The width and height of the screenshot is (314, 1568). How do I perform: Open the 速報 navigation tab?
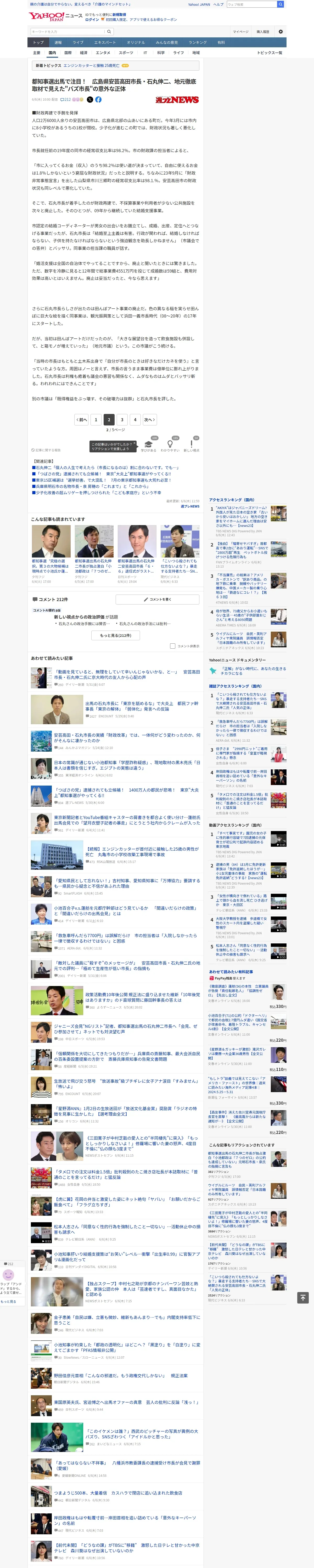58,43
